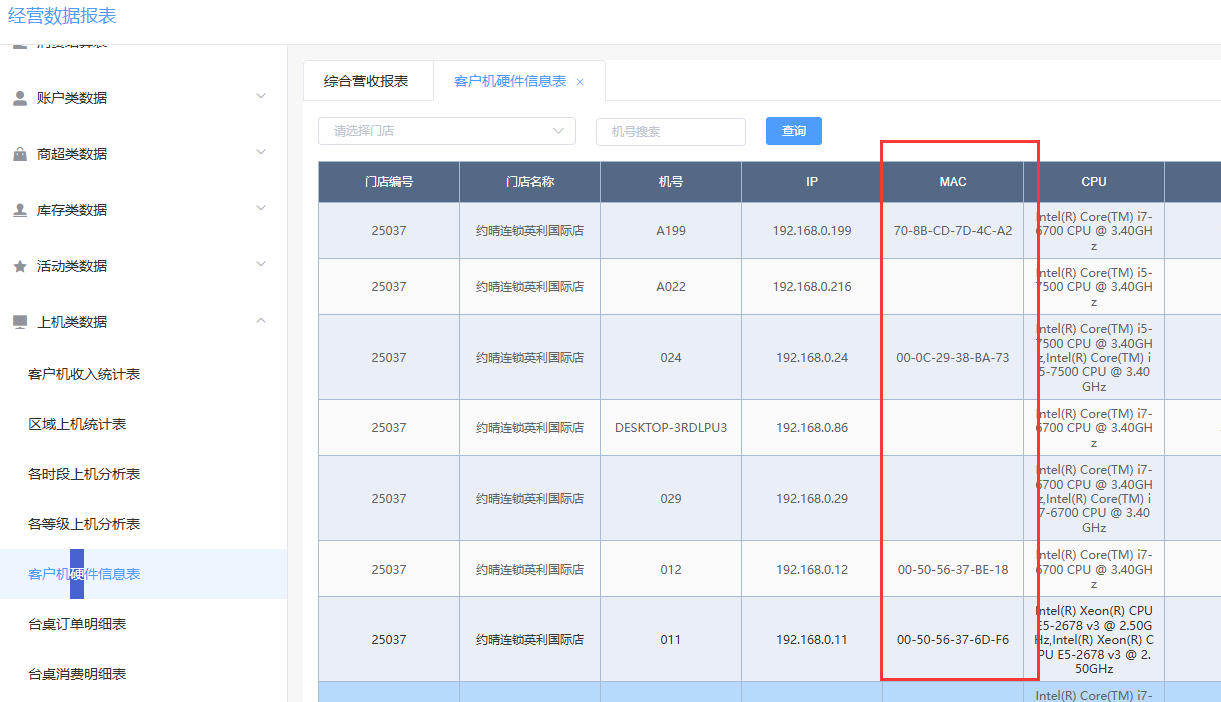
Task: Select machine number cell A199
Action: [x=671, y=231]
